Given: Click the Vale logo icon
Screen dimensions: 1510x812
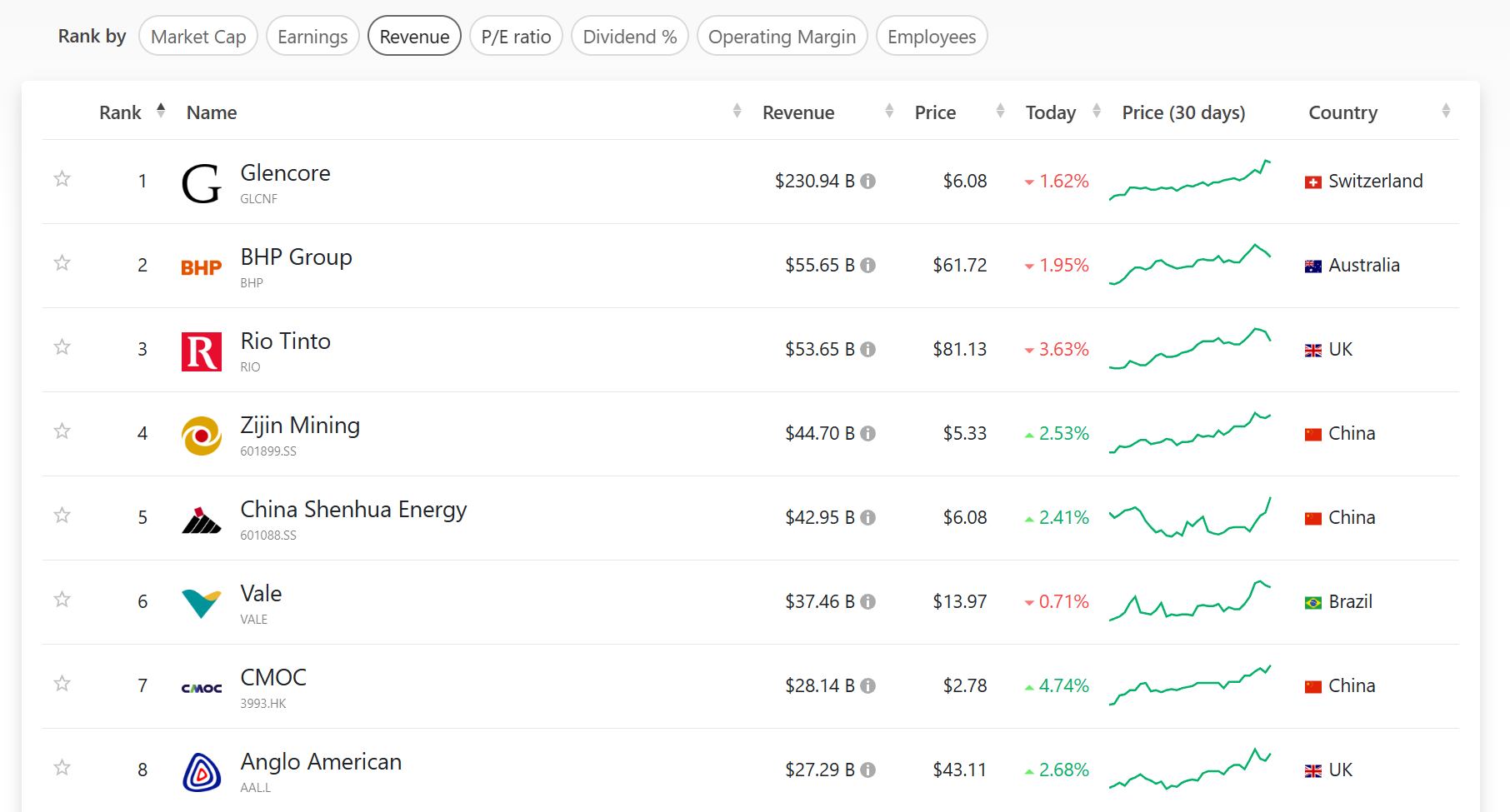Looking at the screenshot, I should point(202,604).
